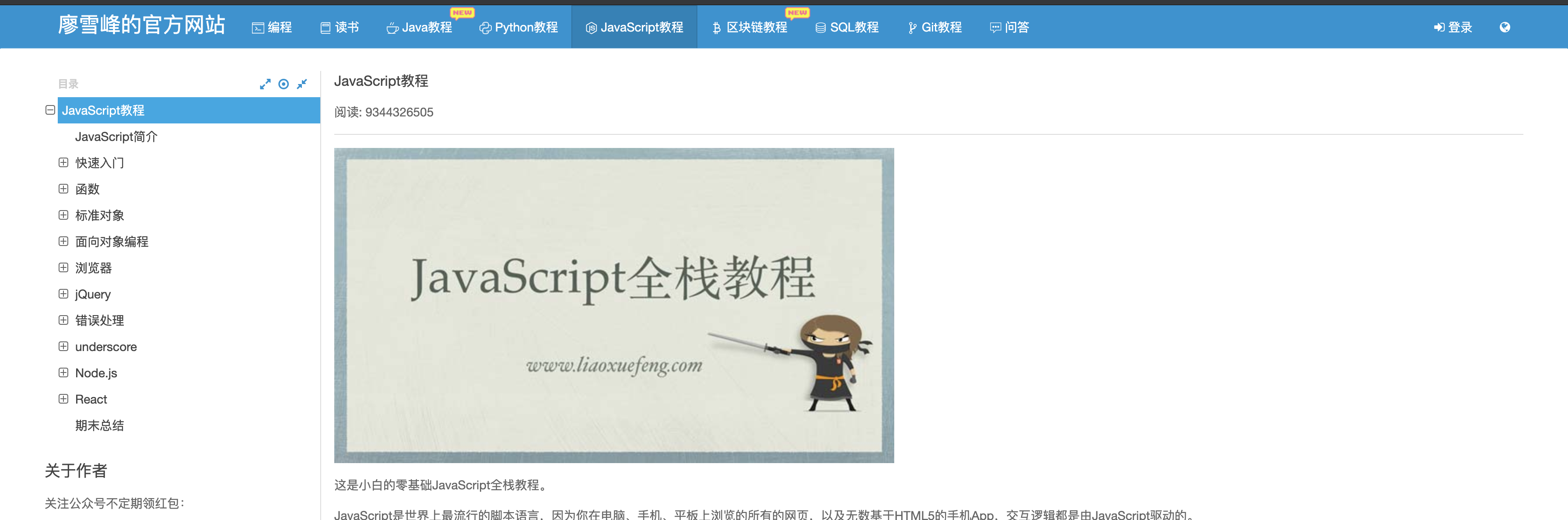This screenshot has width=1568, height=520.
Task: Click the locate-current target icon in sidebar
Action: 283,84
